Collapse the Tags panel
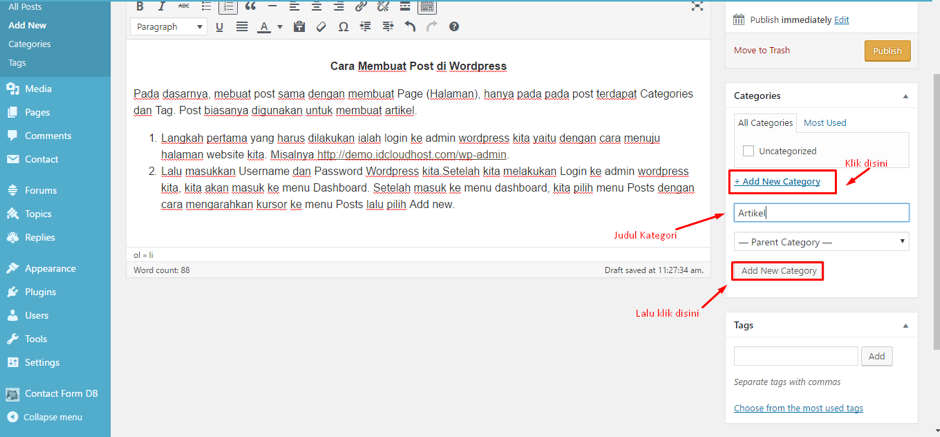This screenshot has height=437, width=940. point(905,326)
